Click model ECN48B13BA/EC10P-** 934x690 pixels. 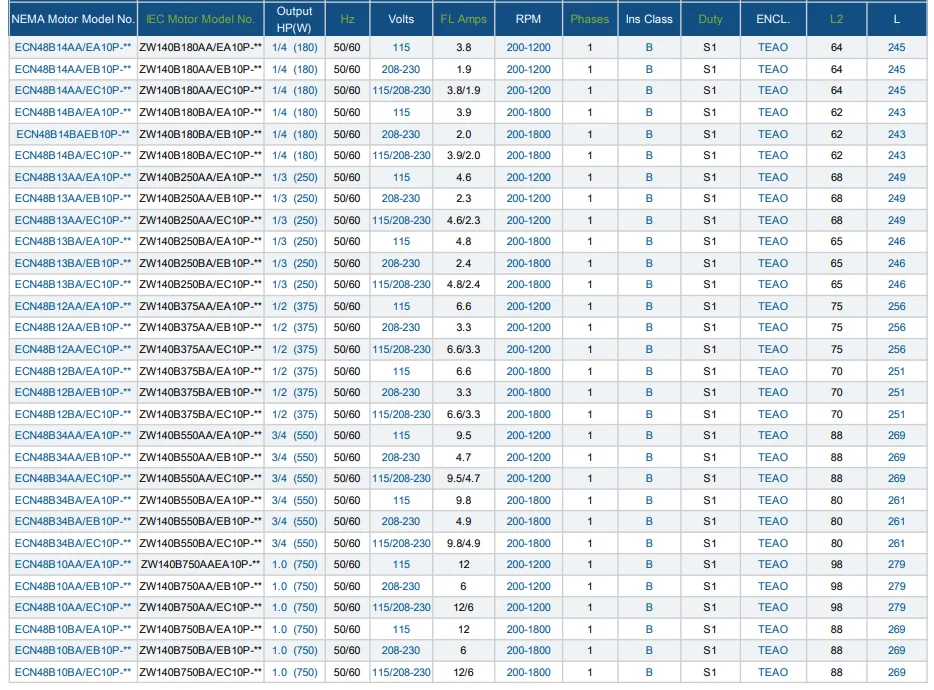(73, 284)
